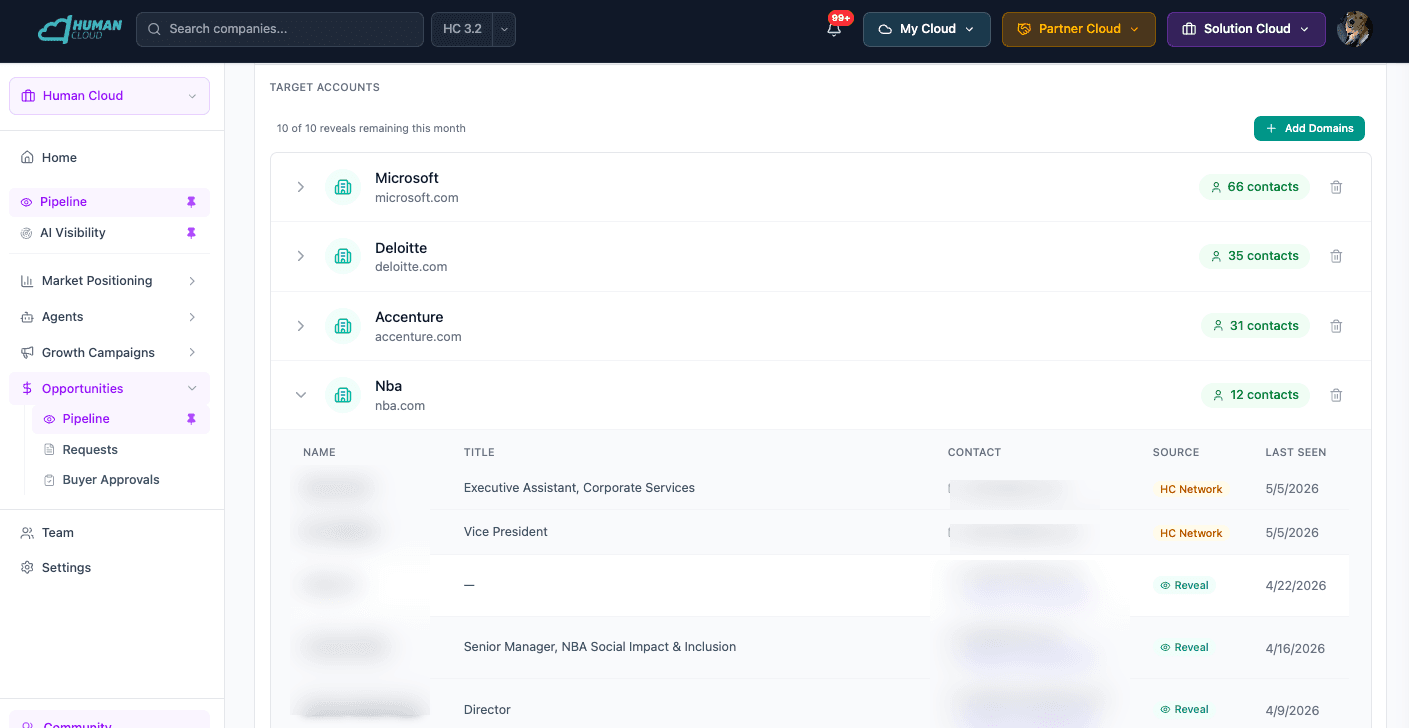
Task: Focus the Search companies field
Action: (280, 29)
